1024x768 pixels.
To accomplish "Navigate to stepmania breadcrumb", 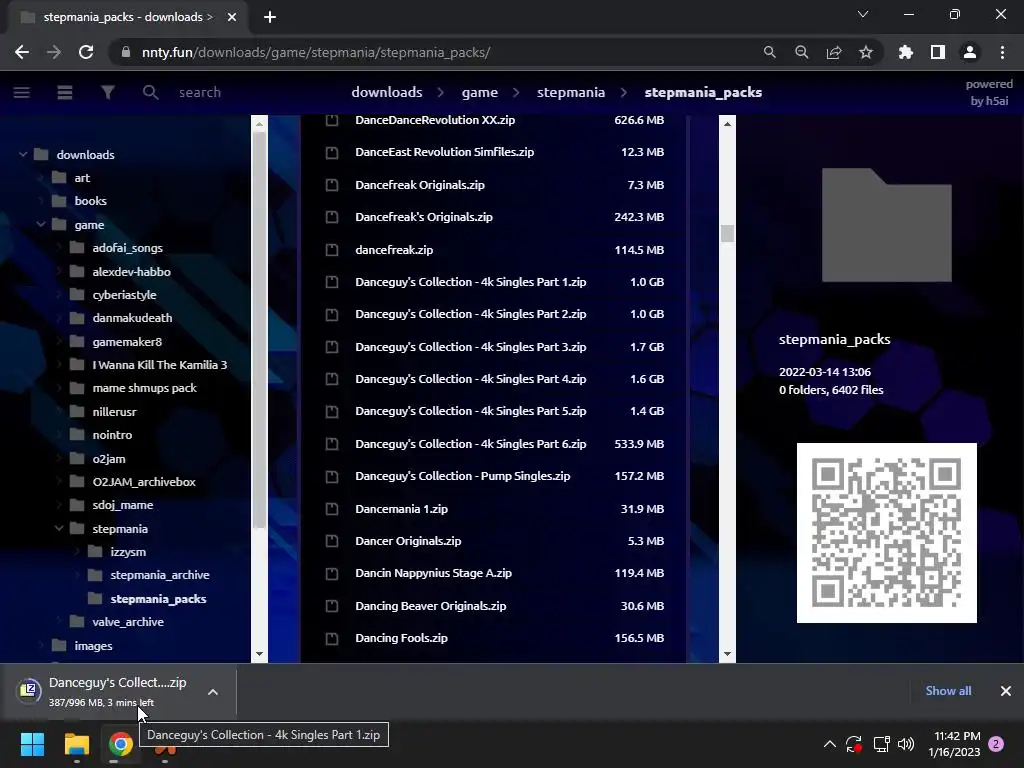I will point(571,92).
